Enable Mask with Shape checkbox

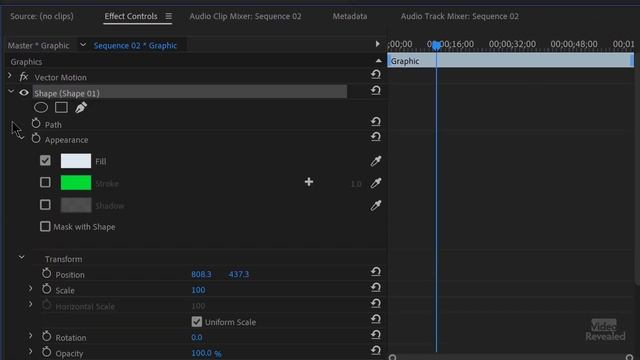point(45,226)
